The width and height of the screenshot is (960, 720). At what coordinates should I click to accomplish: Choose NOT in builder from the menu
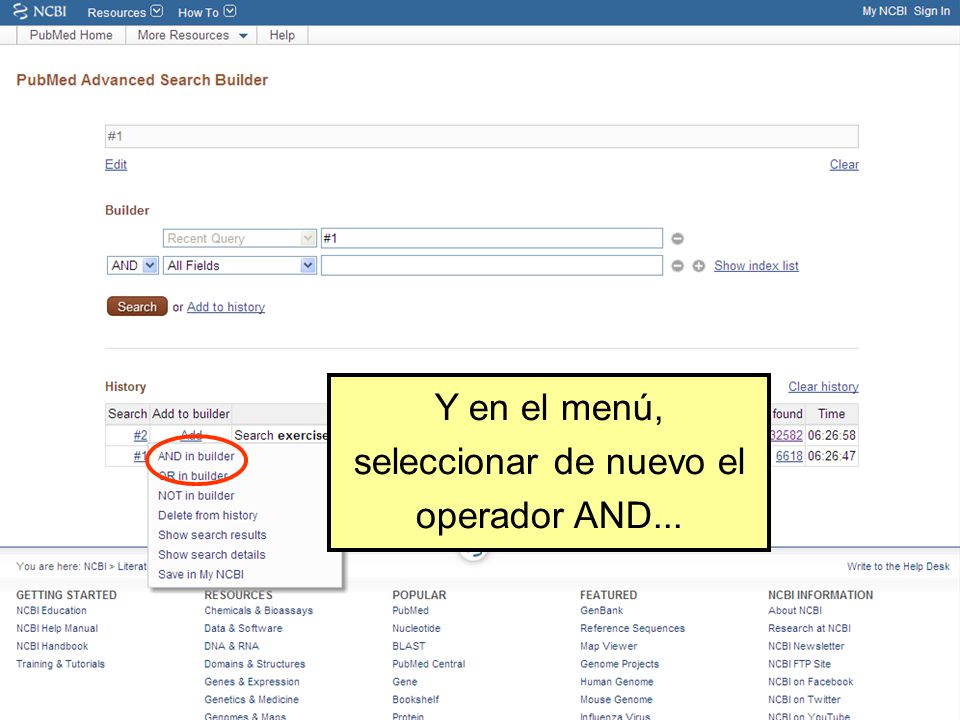[196, 495]
